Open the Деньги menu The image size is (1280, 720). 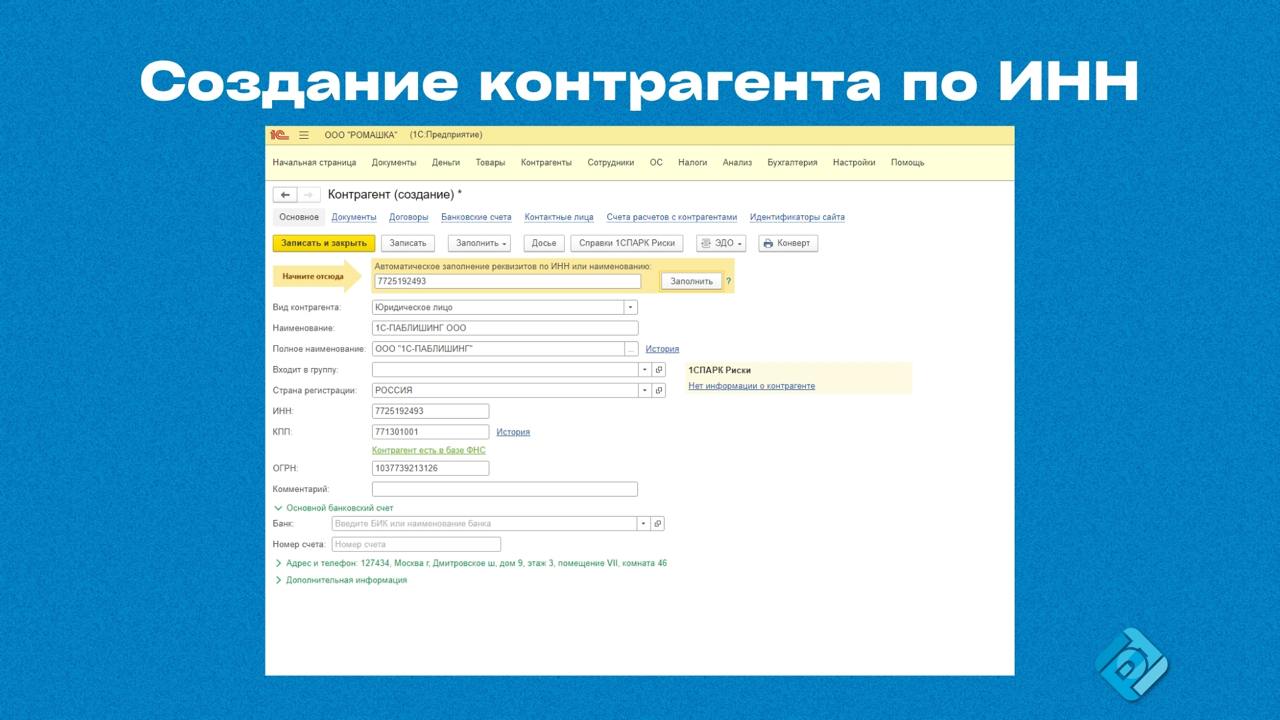point(446,162)
